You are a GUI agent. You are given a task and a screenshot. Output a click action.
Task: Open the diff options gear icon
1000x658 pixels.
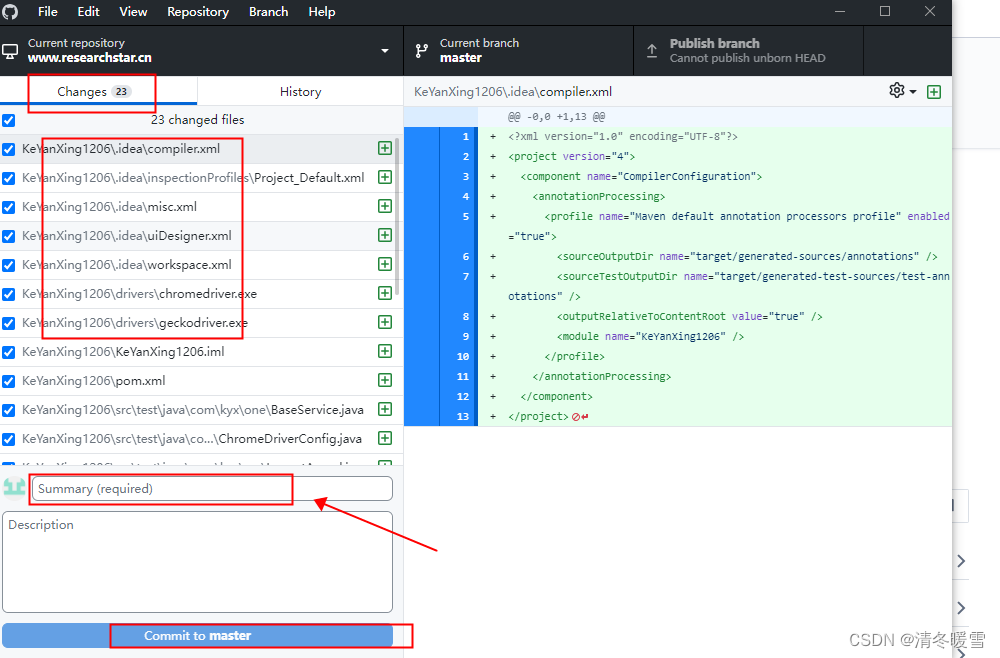click(895, 90)
